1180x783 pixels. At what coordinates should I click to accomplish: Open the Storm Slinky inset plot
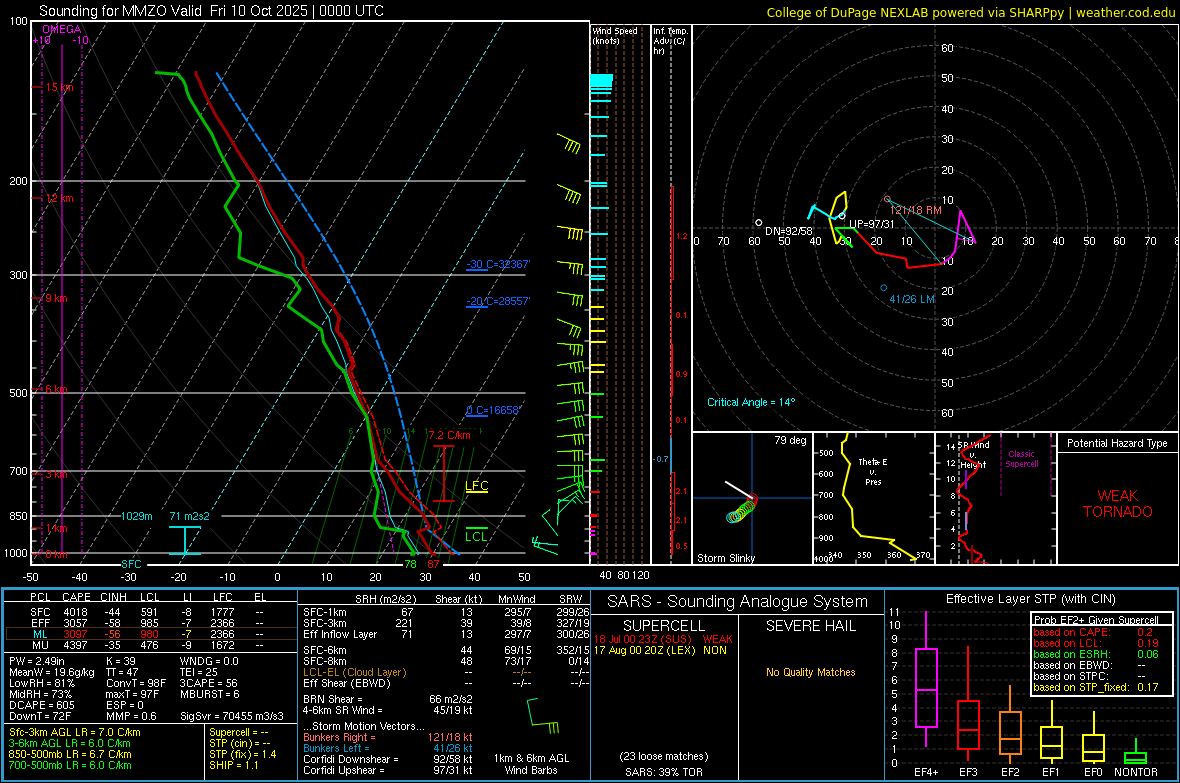click(x=752, y=498)
